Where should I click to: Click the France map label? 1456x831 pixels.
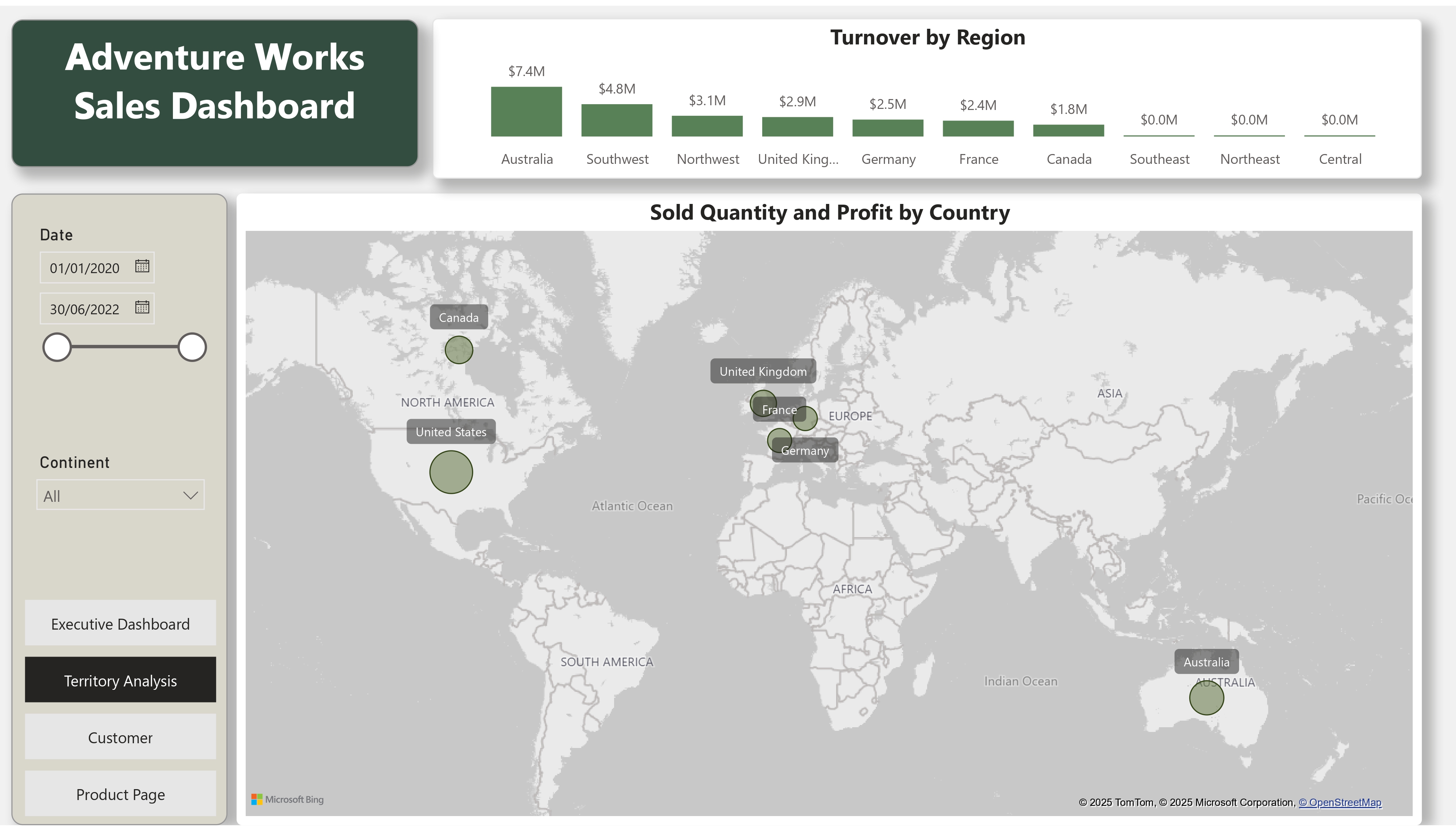tap(779, 410)
